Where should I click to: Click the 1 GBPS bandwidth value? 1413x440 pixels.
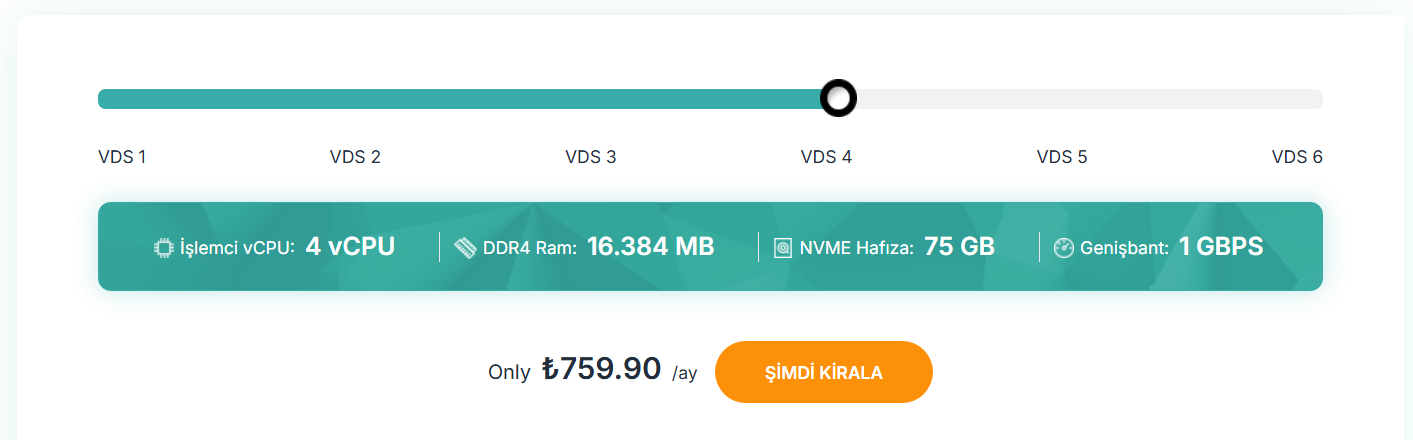tap(1221, 247)
